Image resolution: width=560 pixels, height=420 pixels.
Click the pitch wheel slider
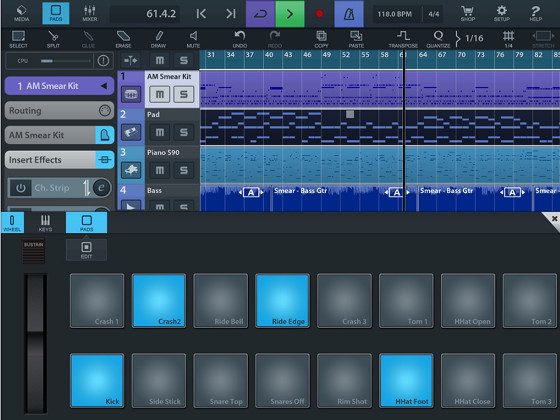pyautogui.click(x=35, y=343)
